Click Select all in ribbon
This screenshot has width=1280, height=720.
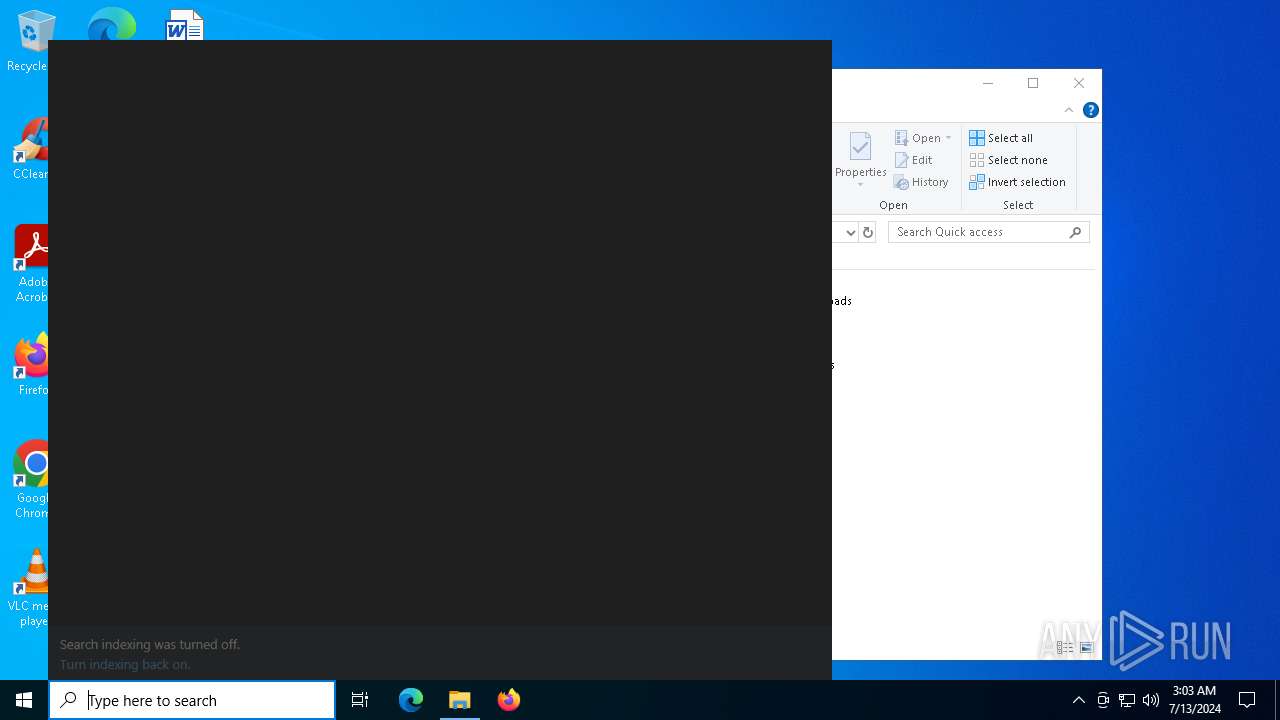[1001, 138]
